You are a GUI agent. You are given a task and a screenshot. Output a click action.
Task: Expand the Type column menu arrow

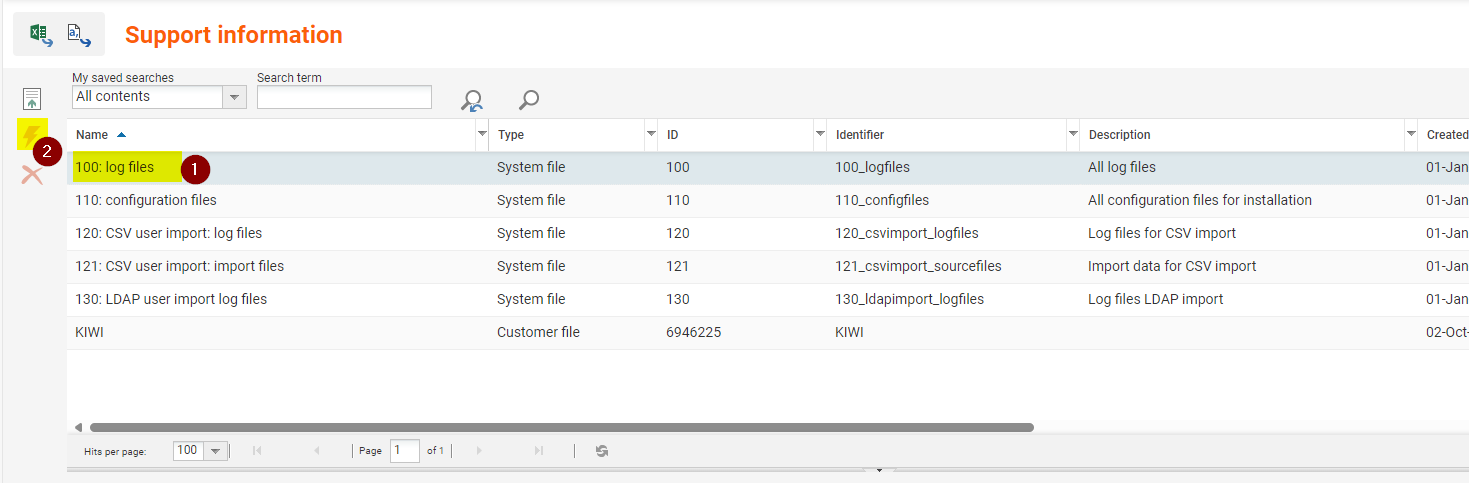coord(651,134)
